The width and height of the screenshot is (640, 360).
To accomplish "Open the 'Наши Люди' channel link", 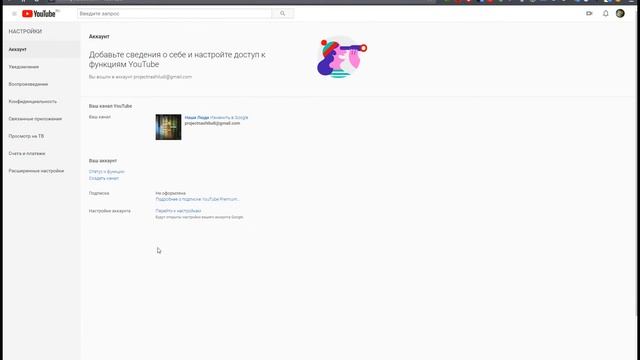I will click(197, 118).
